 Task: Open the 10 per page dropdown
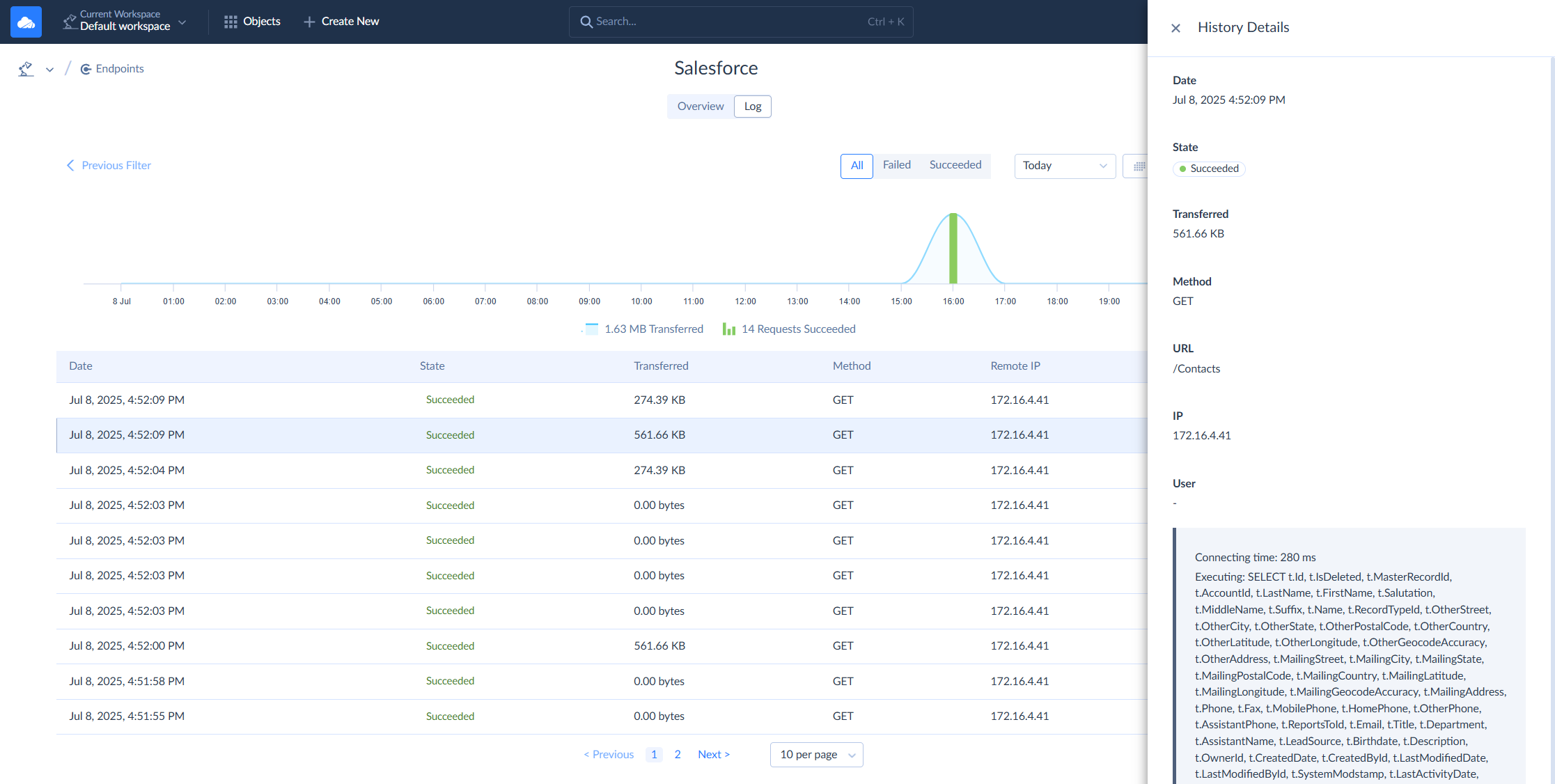817,755
